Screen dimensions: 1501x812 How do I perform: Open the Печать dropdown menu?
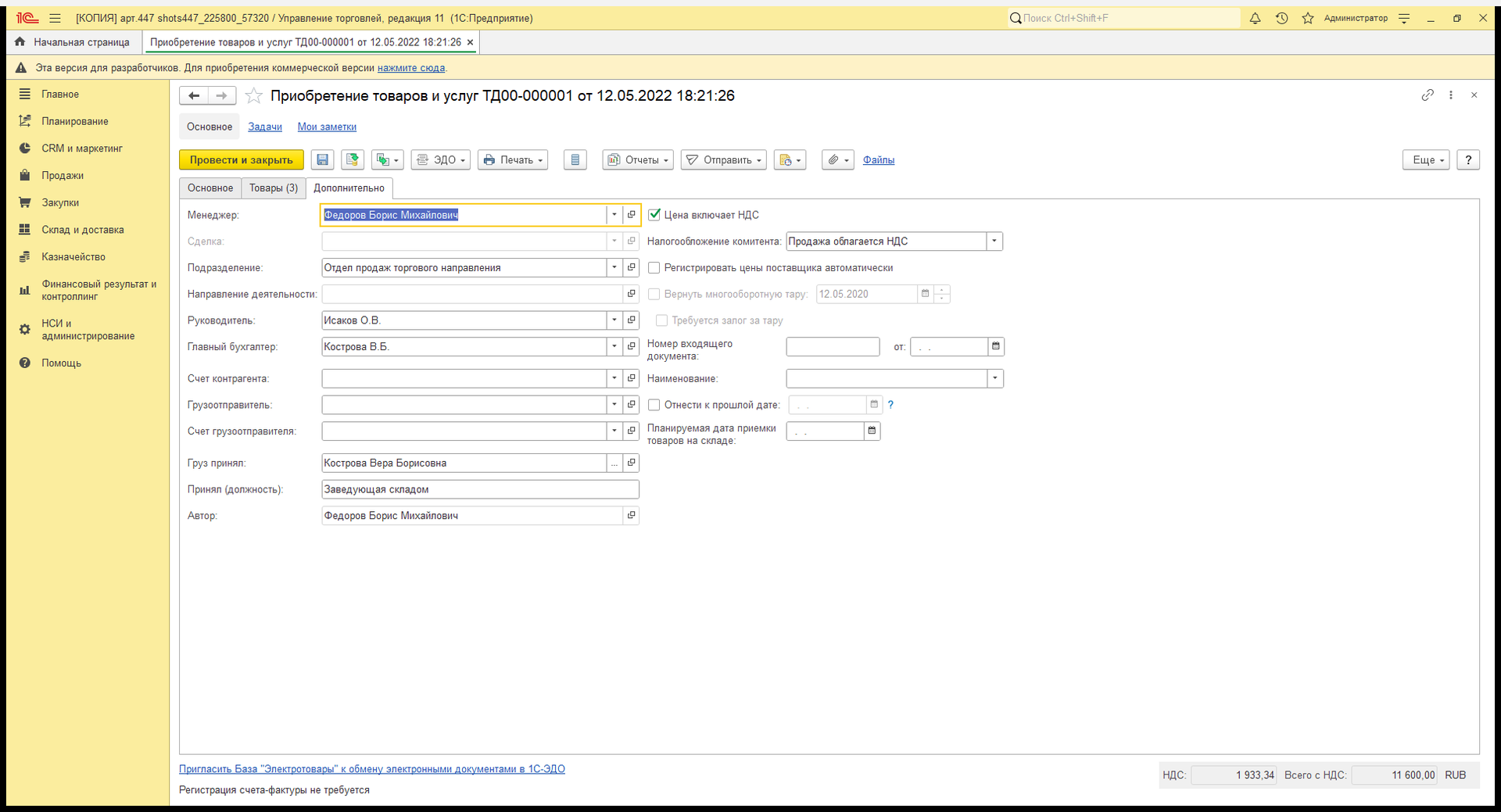click(x=513, y=160)
